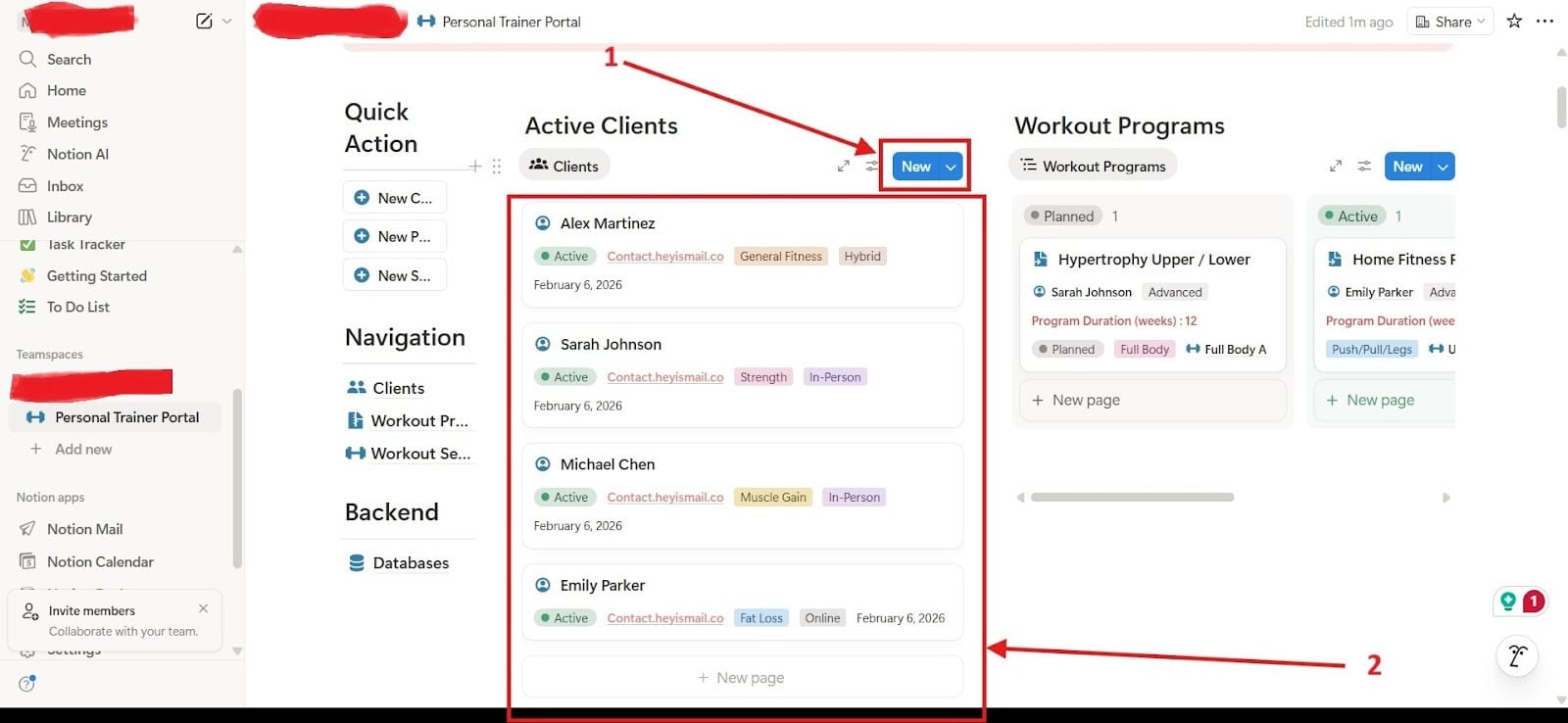Select the Clients view tab

(x=564, y=167)
